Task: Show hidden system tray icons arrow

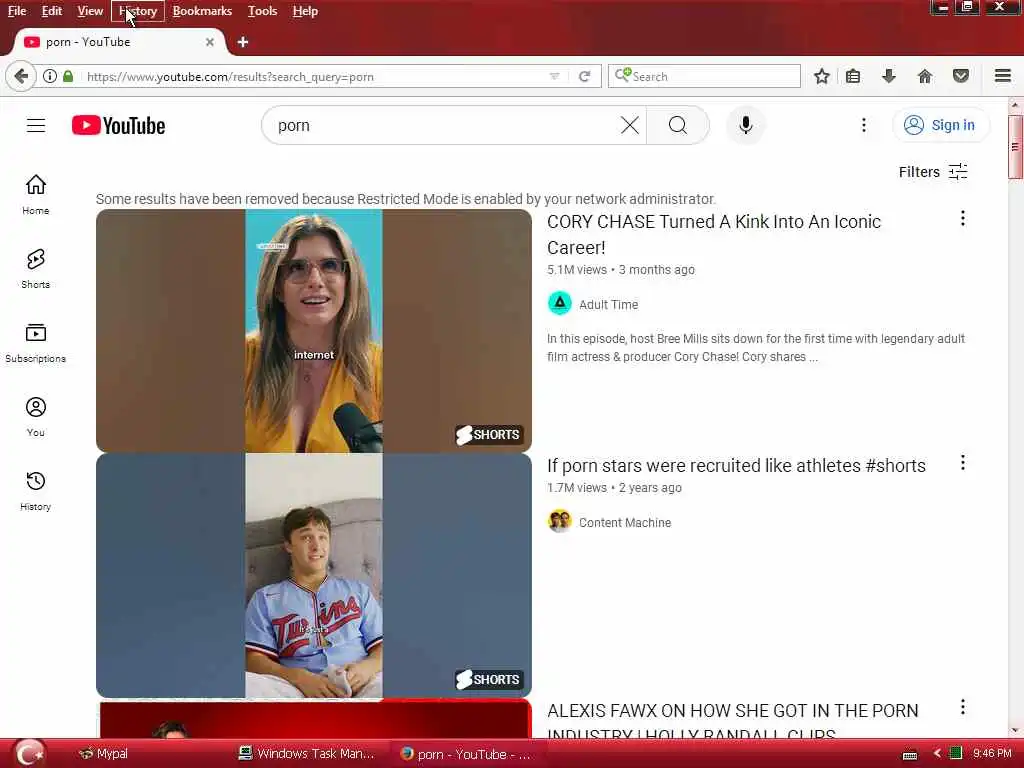Action: [936, 754]
